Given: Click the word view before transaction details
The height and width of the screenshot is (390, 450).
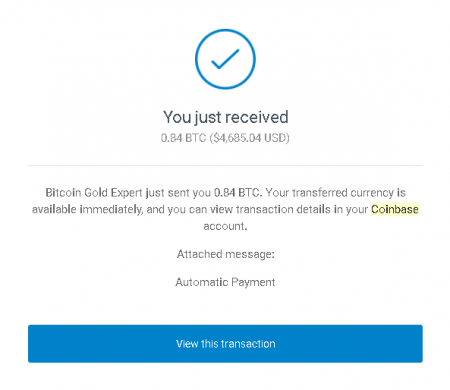Looking at the screenshot, I should [221, 209].
